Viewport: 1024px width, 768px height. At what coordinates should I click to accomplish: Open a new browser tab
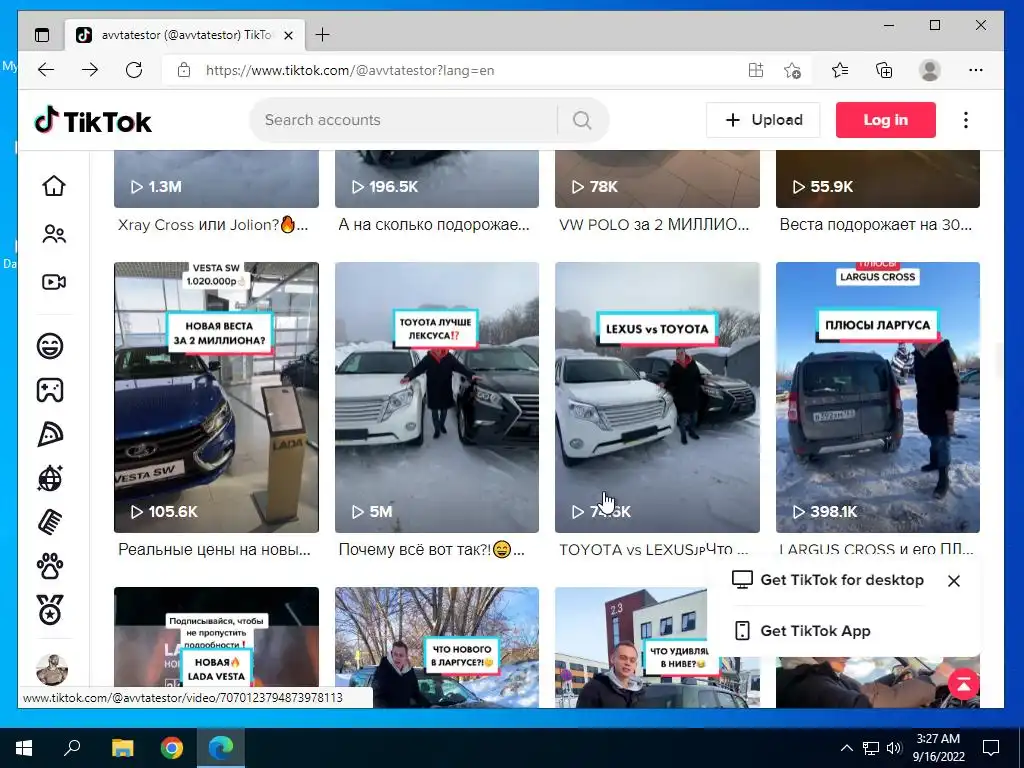(x=323, y=35)
